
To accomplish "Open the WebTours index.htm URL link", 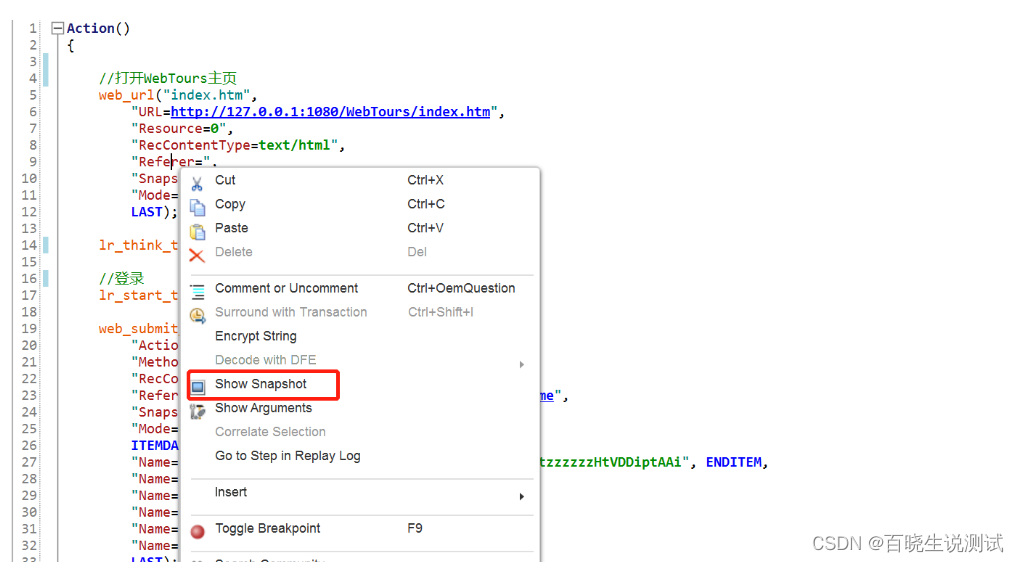I will tap(330, 112).
